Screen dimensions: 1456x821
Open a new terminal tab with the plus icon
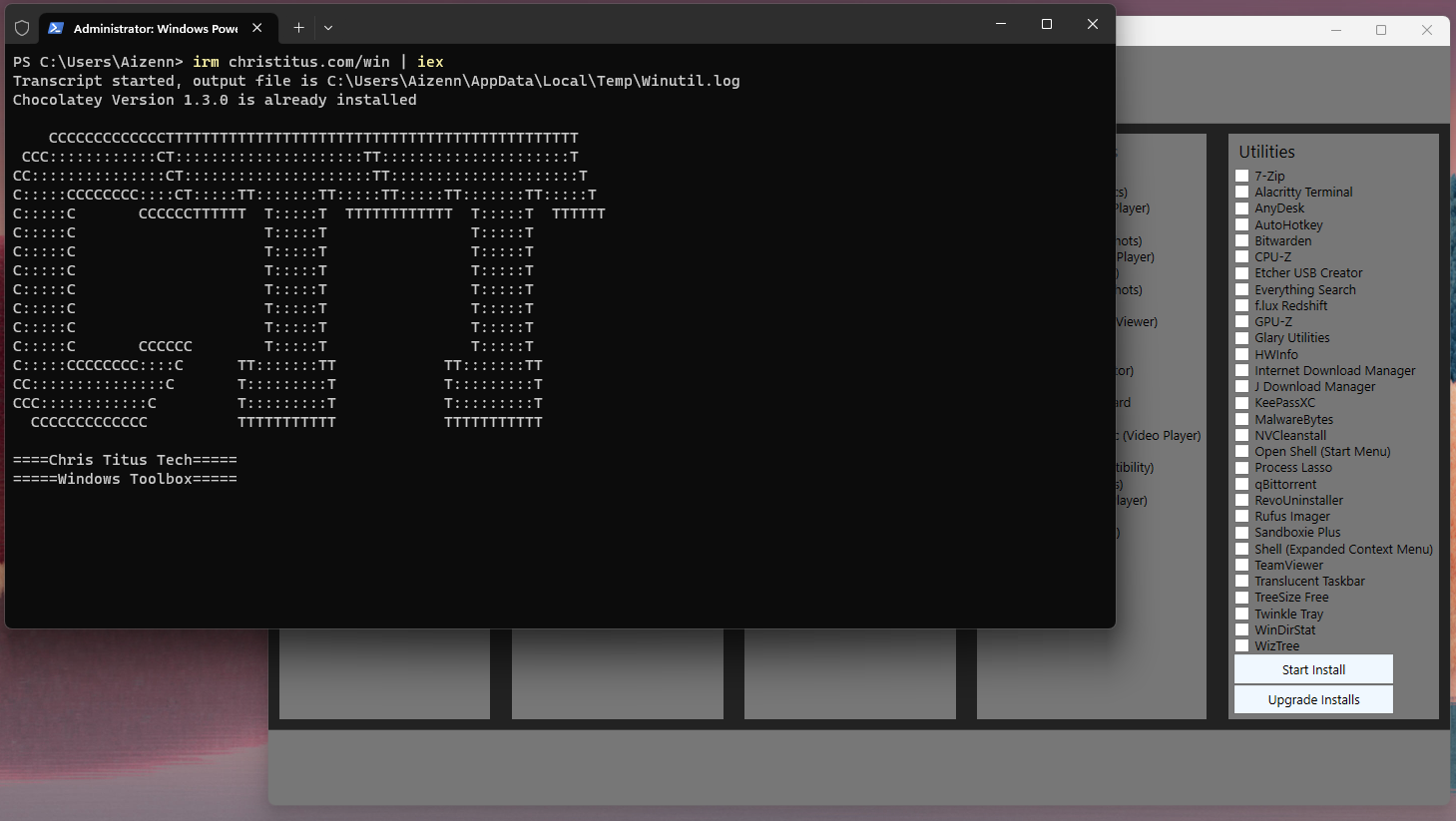(x=297, y=27)
